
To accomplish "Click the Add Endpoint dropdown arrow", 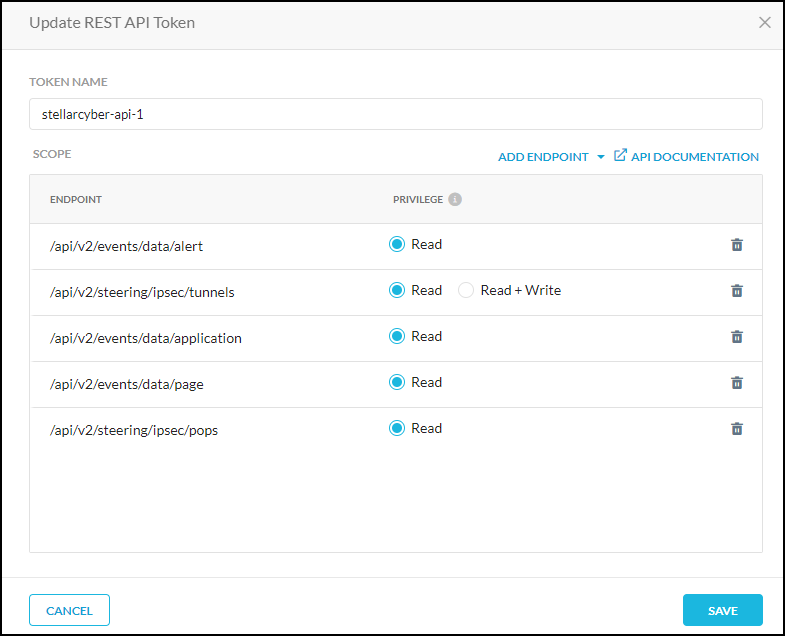I will [x=600, y=157].
